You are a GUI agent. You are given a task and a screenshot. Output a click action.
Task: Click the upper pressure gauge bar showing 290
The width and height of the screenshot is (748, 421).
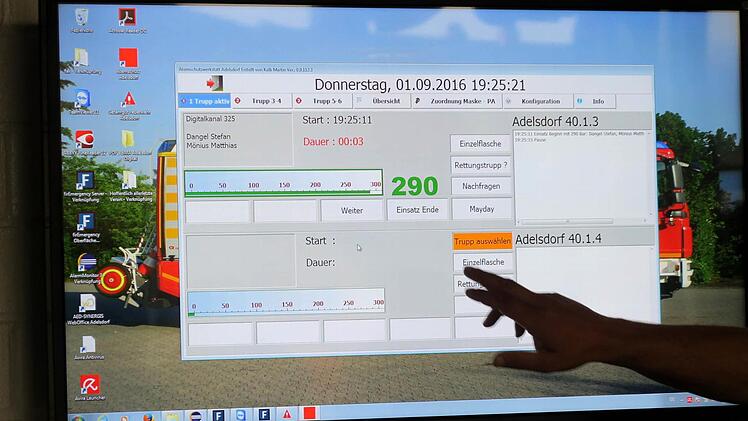pyautogui.click(x=283, y=183)
